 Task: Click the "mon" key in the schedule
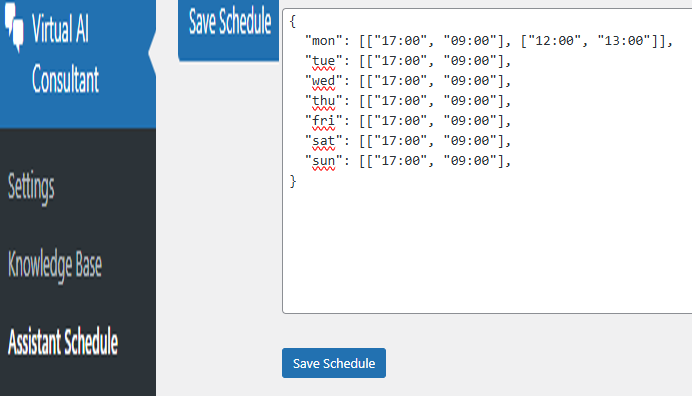point(323,41)
